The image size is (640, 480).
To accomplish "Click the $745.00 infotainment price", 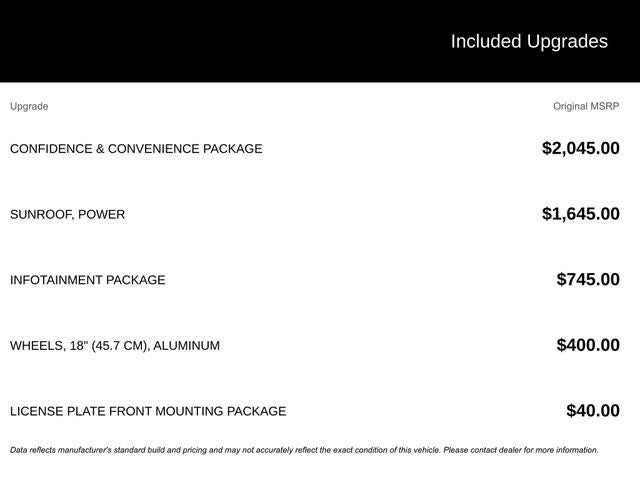I will tap(588, 279).
